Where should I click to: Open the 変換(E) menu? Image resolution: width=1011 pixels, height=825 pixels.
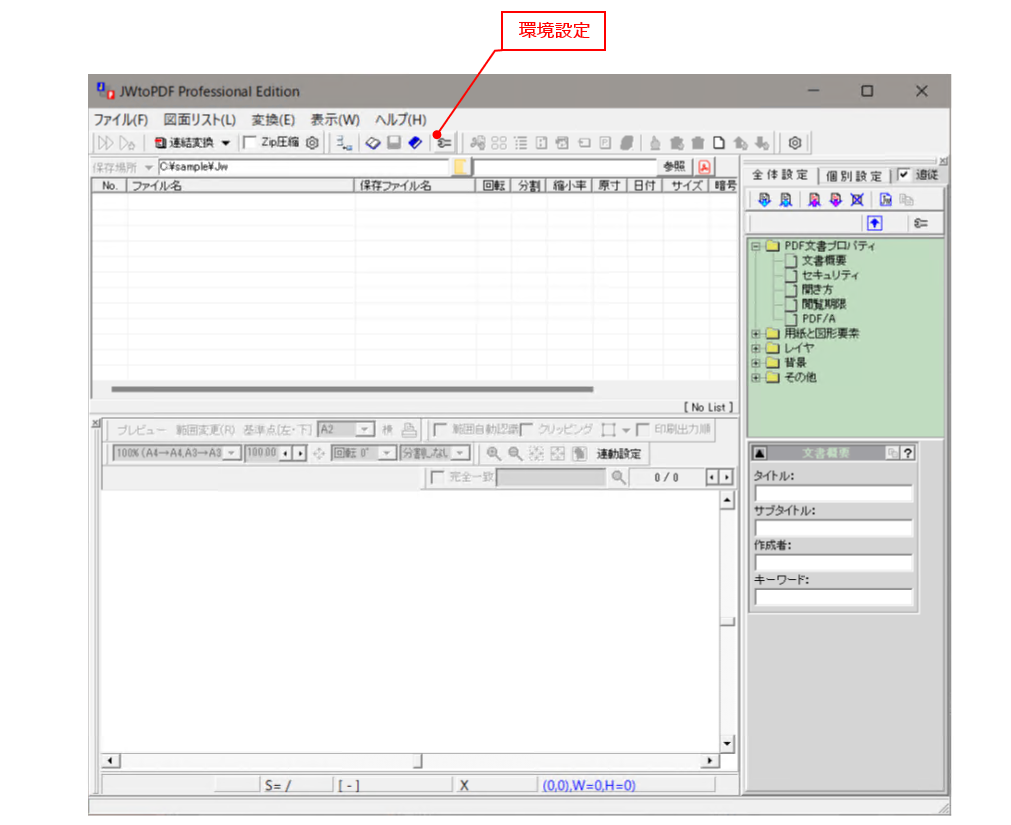(272, 119)
